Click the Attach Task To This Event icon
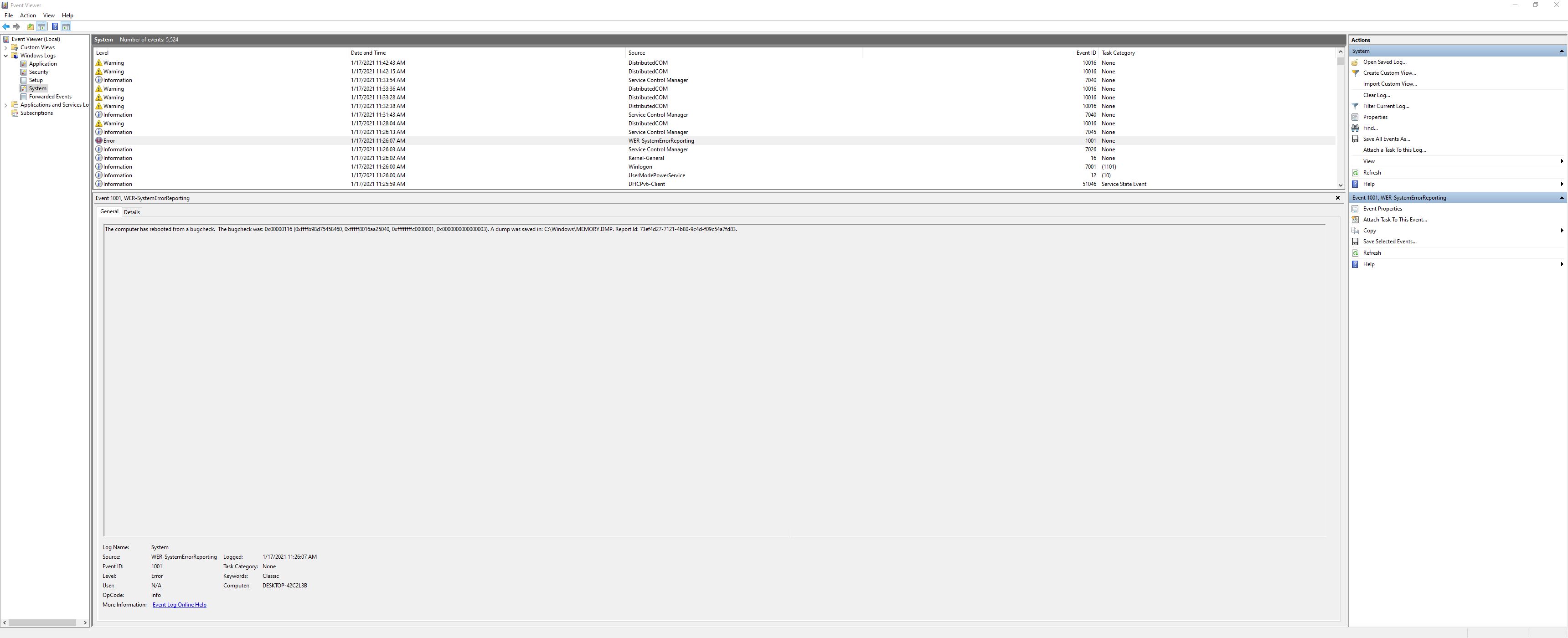 click(1356, 220)
